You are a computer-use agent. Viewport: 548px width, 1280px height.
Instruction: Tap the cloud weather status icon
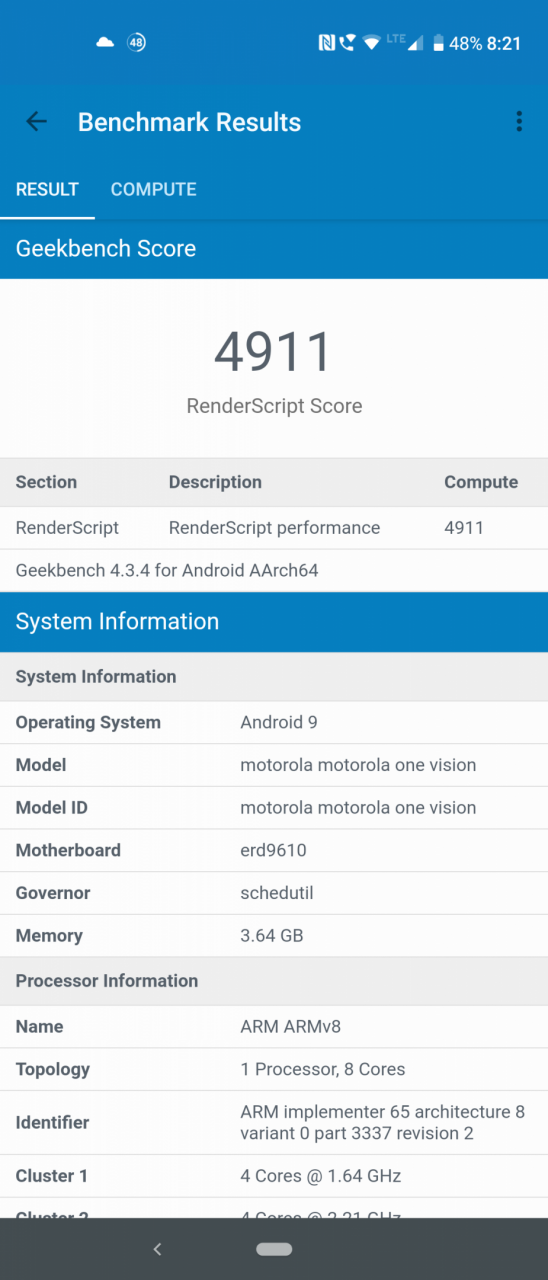tap(105, 43)
